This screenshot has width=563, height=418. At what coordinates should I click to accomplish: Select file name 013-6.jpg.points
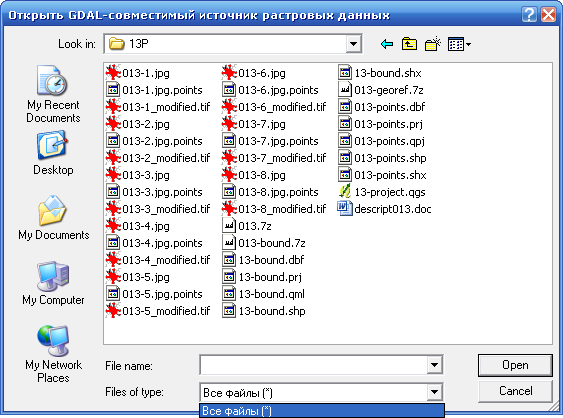(278, 90)
